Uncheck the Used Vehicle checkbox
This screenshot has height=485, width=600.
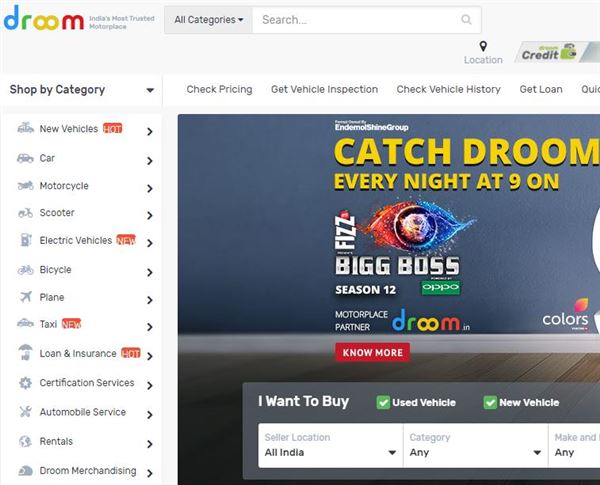tap(383, 402)
